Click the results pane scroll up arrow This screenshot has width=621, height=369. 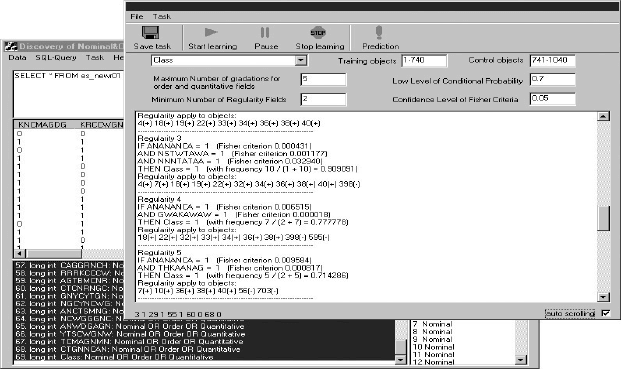click(603, 116)
